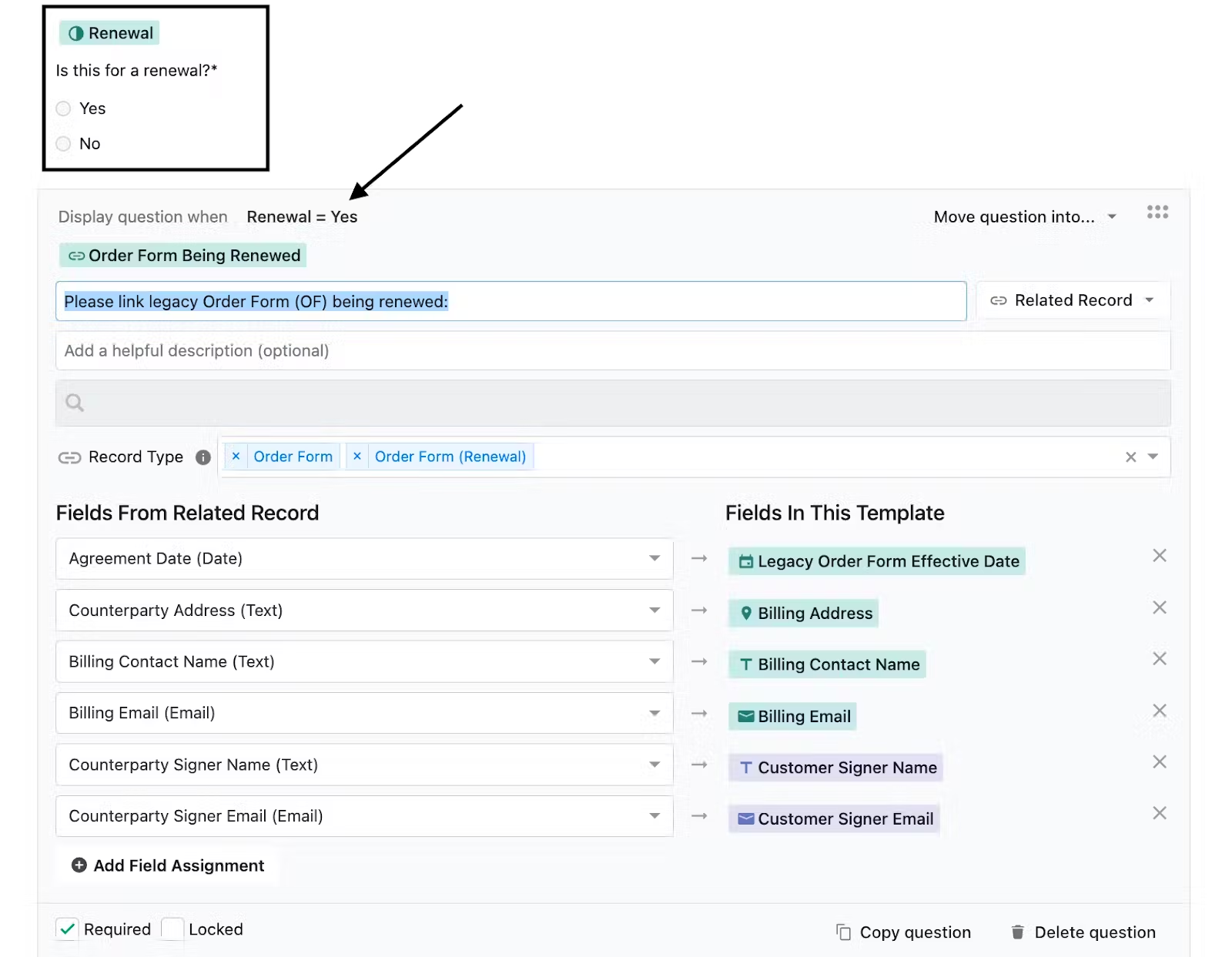Expand the Agreement Date (Date) dropdown
The image size is (1232, 957).
coord(364,558)
